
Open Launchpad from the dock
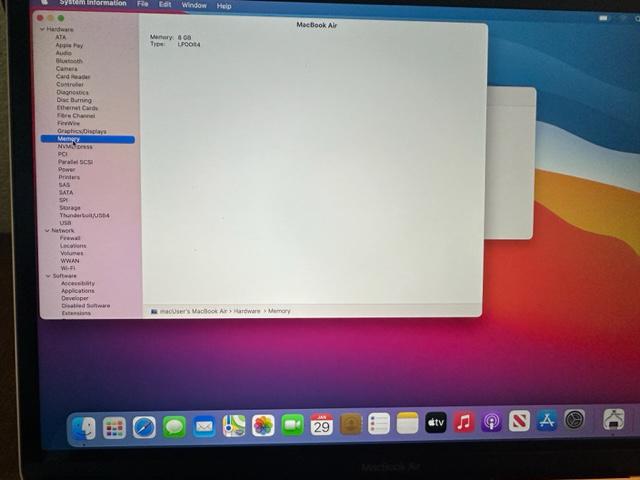[x=115, y=428]
